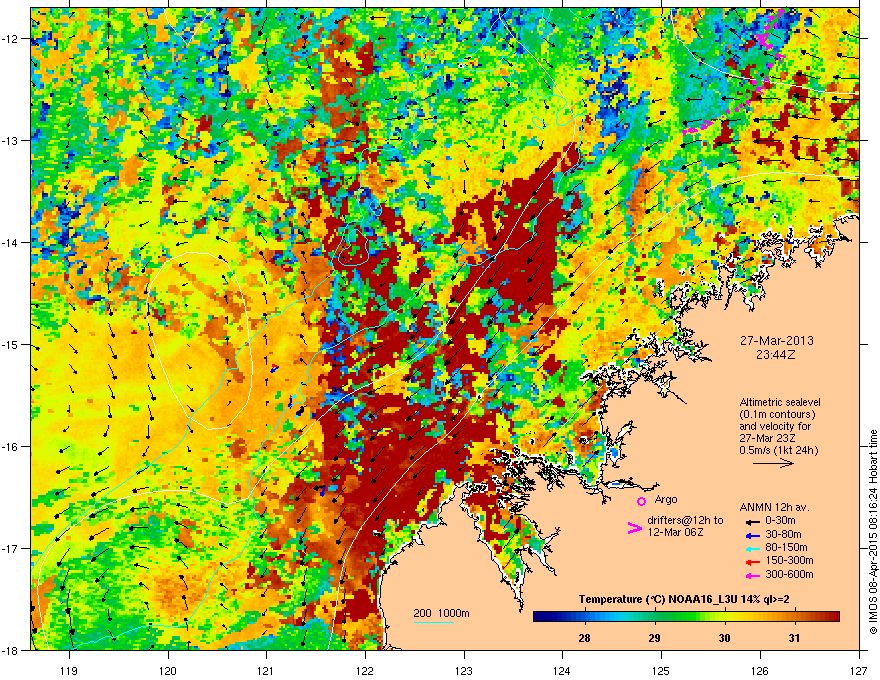Click the dark red end of temperature colorbar
The height and width of the screenshot is (680, 880).
coord(835,616)
